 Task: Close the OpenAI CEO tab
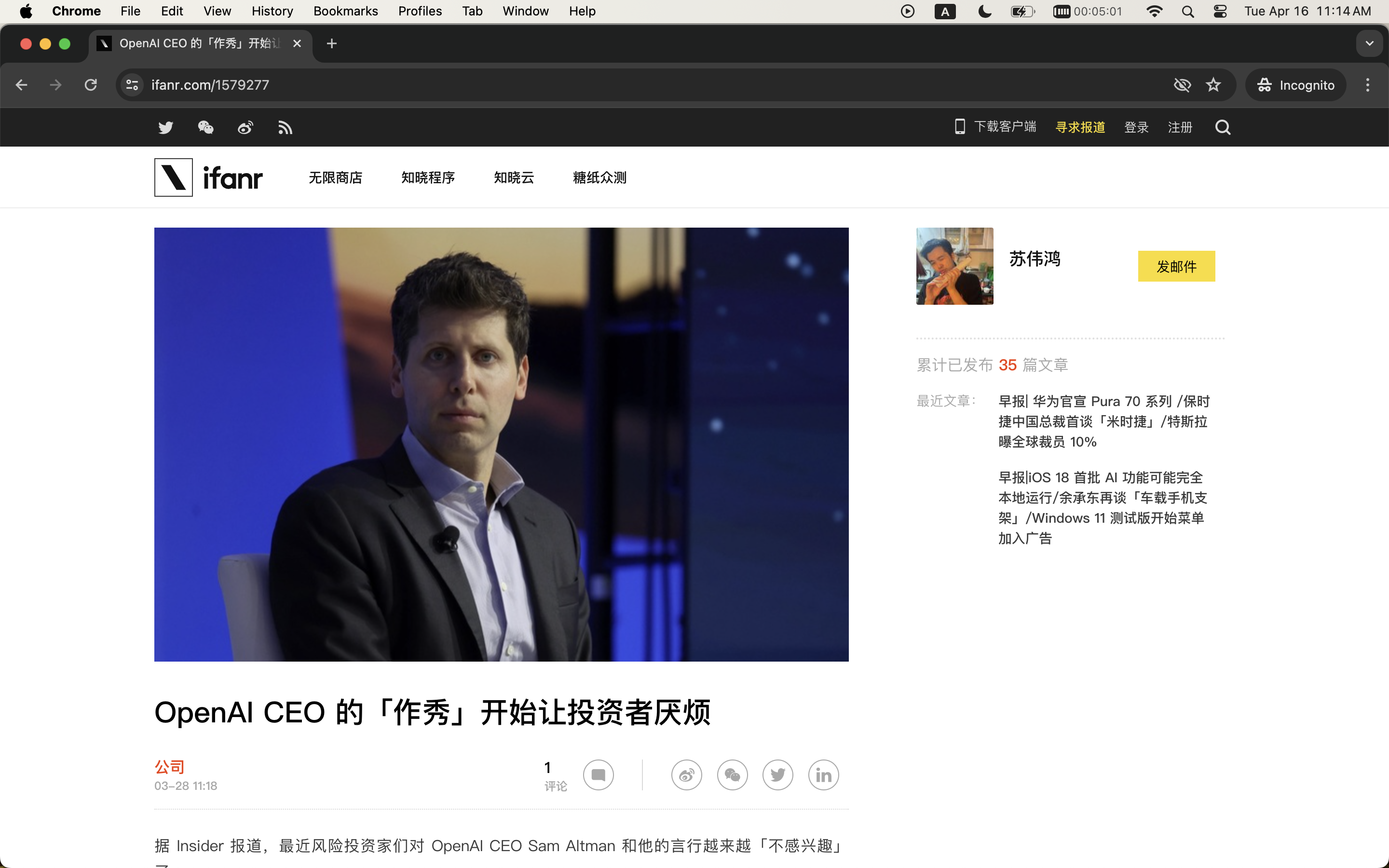tap(297, 43)
